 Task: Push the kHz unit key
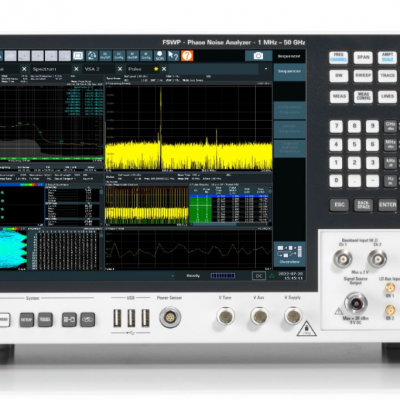(x=390, y=163)
